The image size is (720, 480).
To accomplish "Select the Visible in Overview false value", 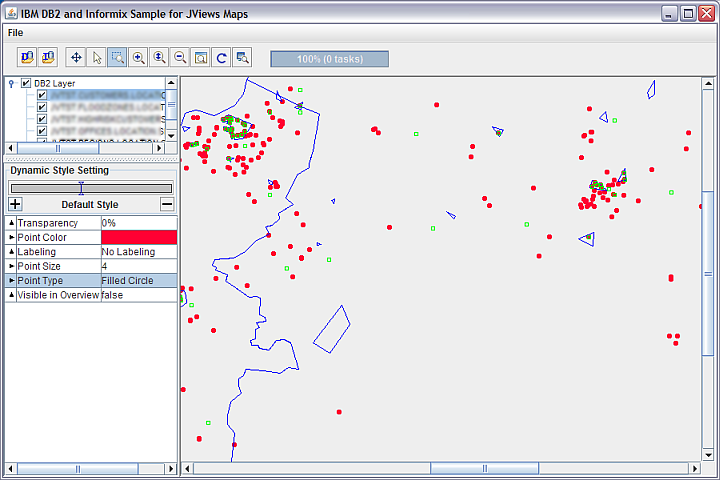I will (139, 295).
